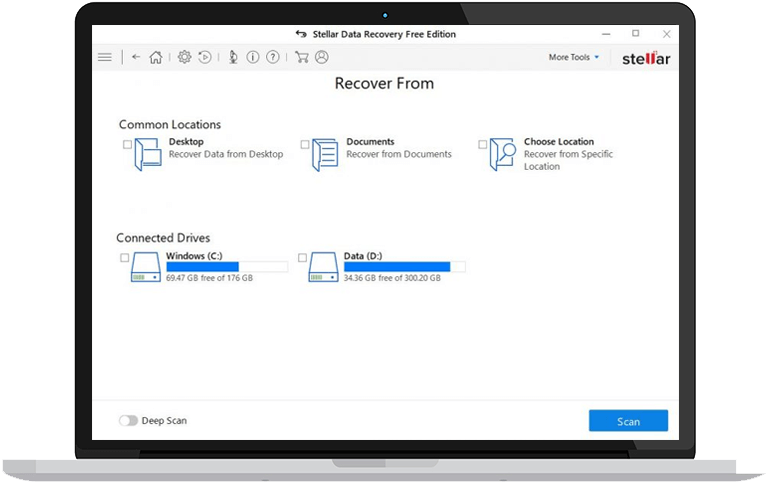Click the microscope monitoring tool icon
This screenshot has height=488, width=772.
233,57
